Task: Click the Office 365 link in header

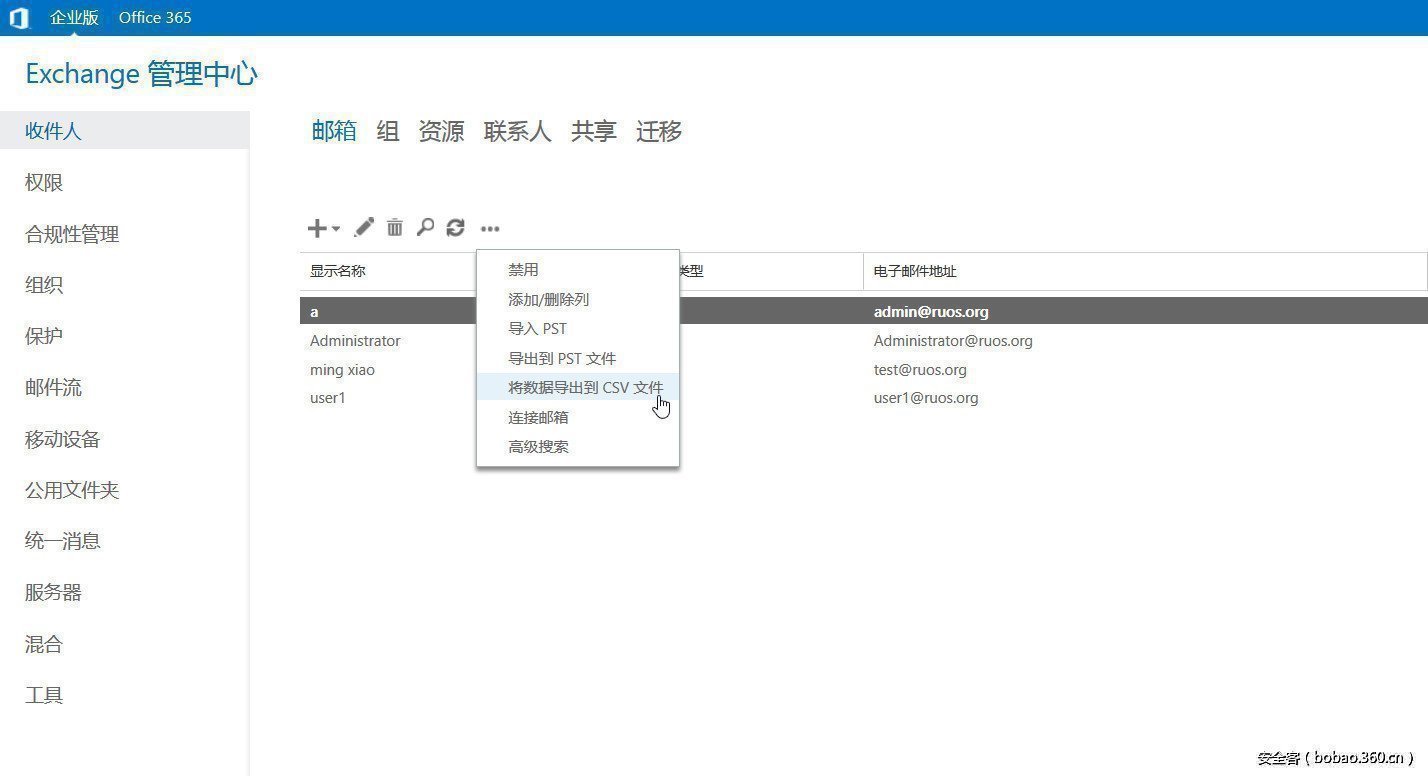Action: tap(155, 18)
